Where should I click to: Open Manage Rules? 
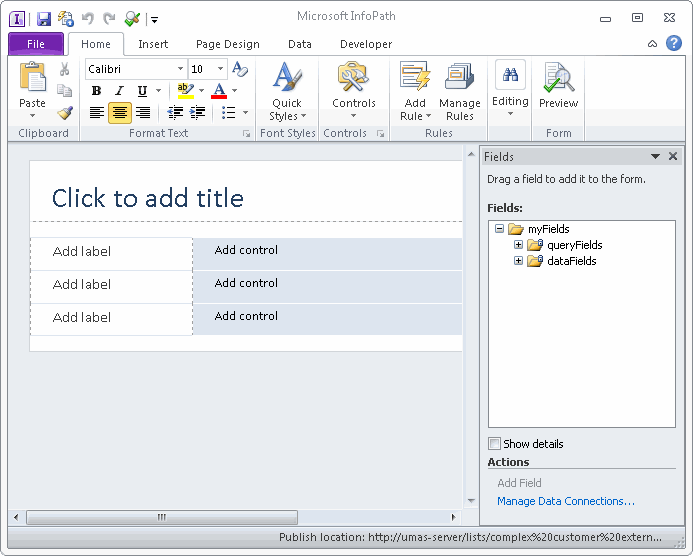(x=460, y=92)
